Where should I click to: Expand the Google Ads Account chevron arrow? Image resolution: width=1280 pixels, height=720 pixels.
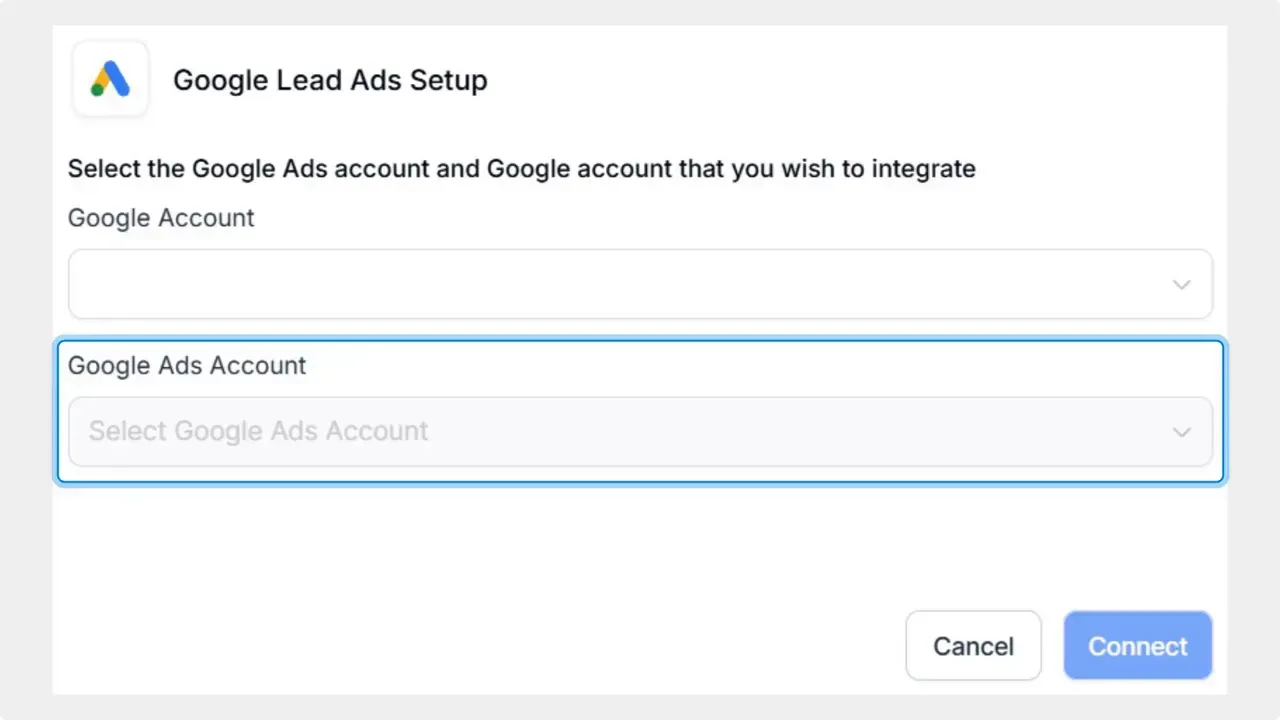[1181, 431]
